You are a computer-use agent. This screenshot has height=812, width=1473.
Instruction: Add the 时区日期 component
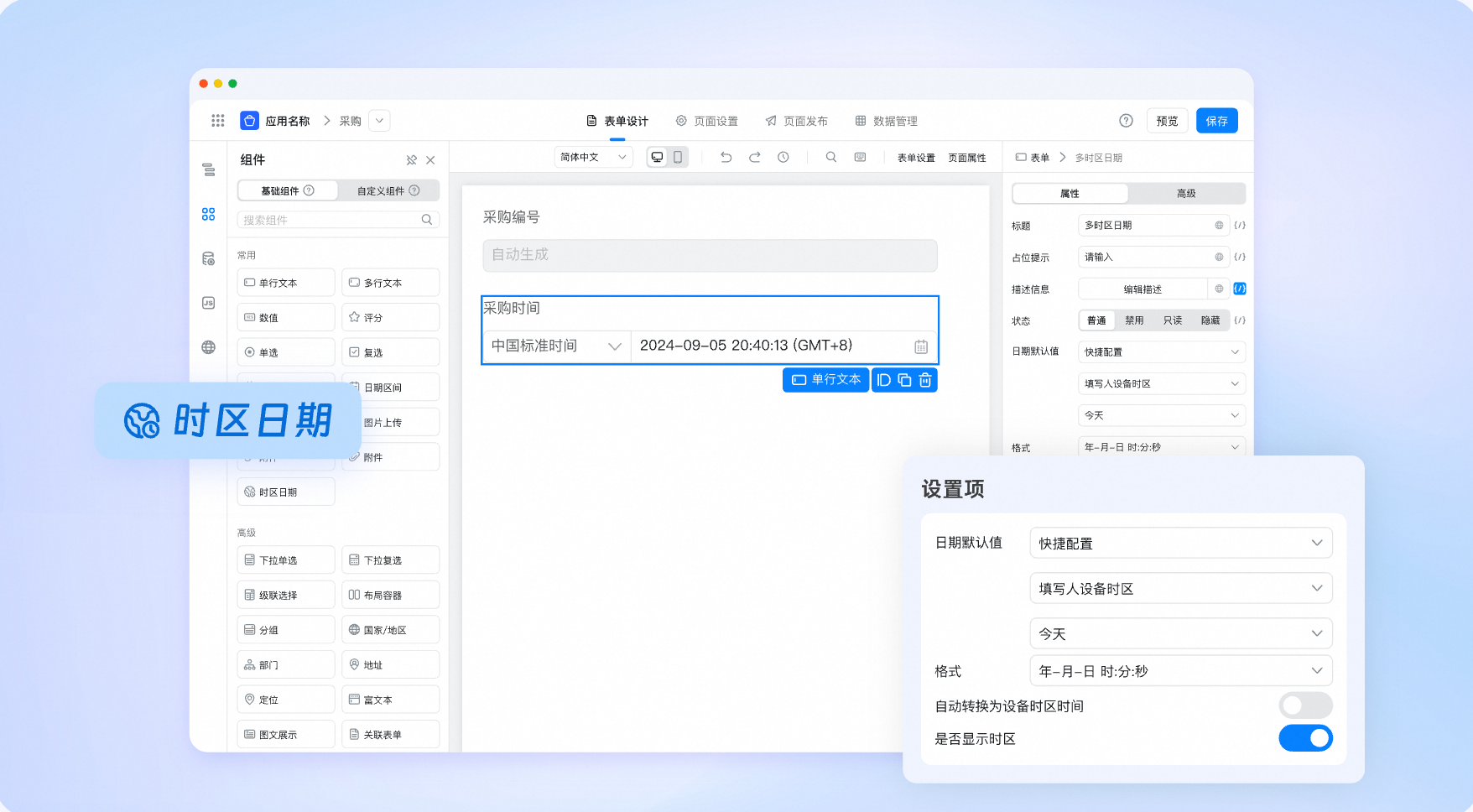tap(286, 492)
